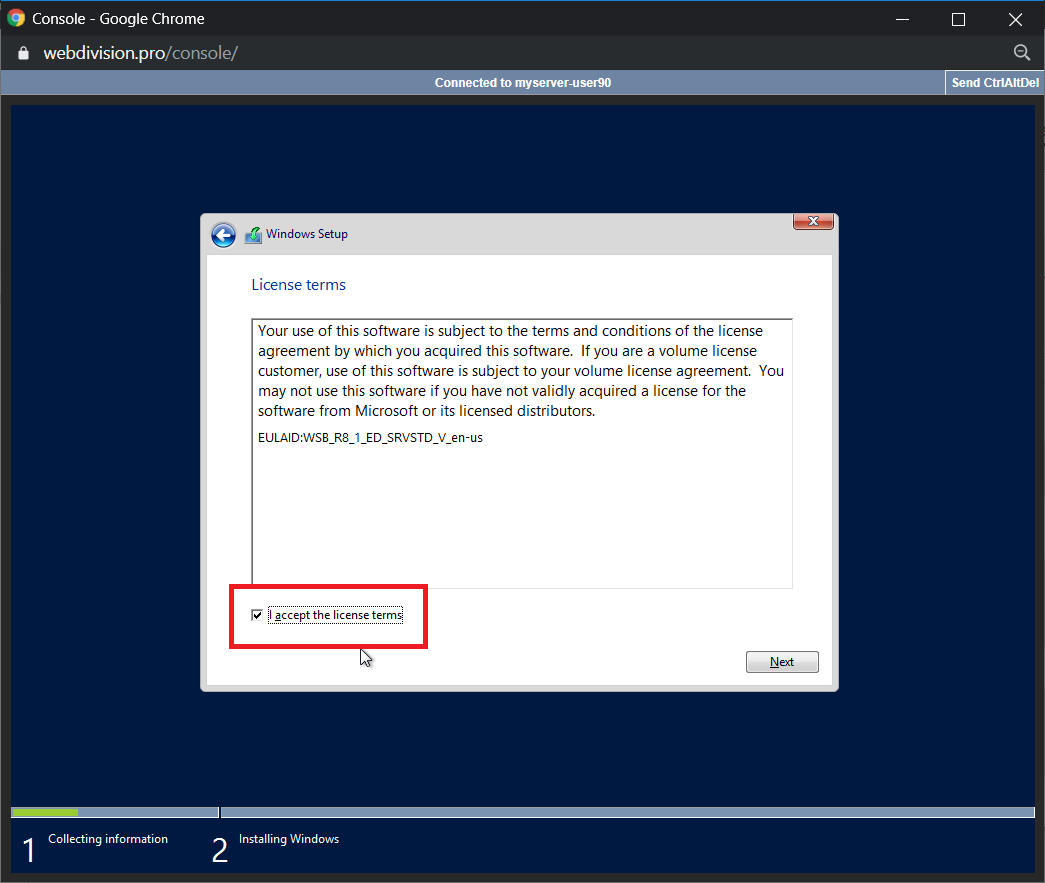
Task: Click the padlock site info icon
Action: click(24, 53)
